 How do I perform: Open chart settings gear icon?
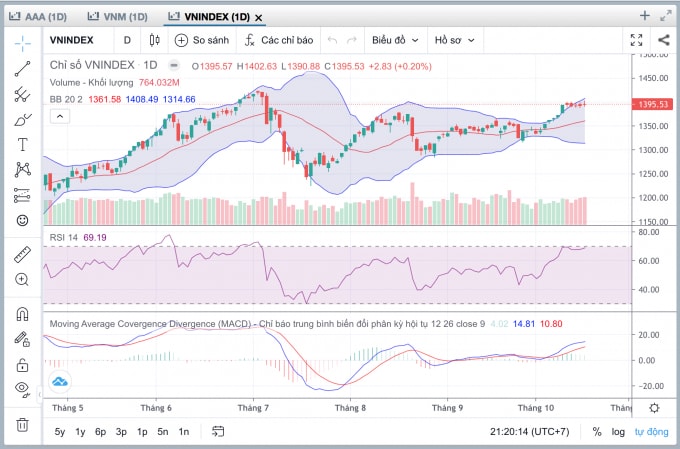point(654,408)
